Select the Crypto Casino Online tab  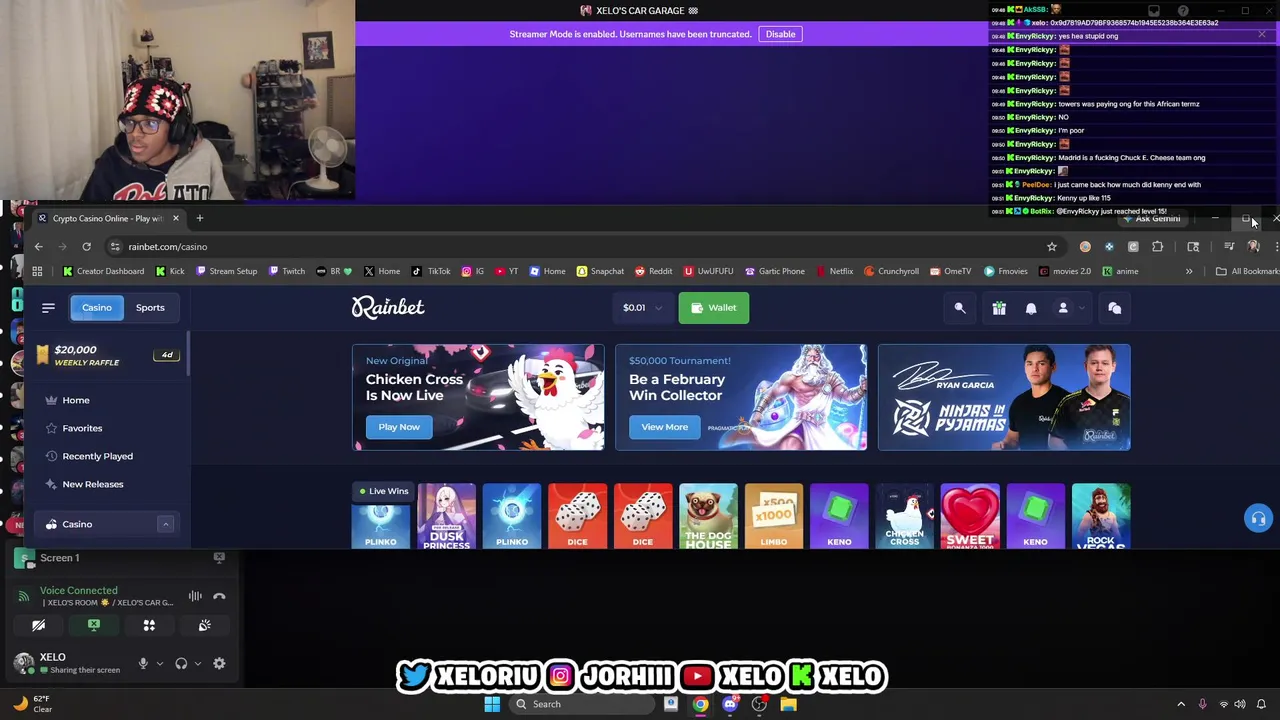[x=107, y=218]
